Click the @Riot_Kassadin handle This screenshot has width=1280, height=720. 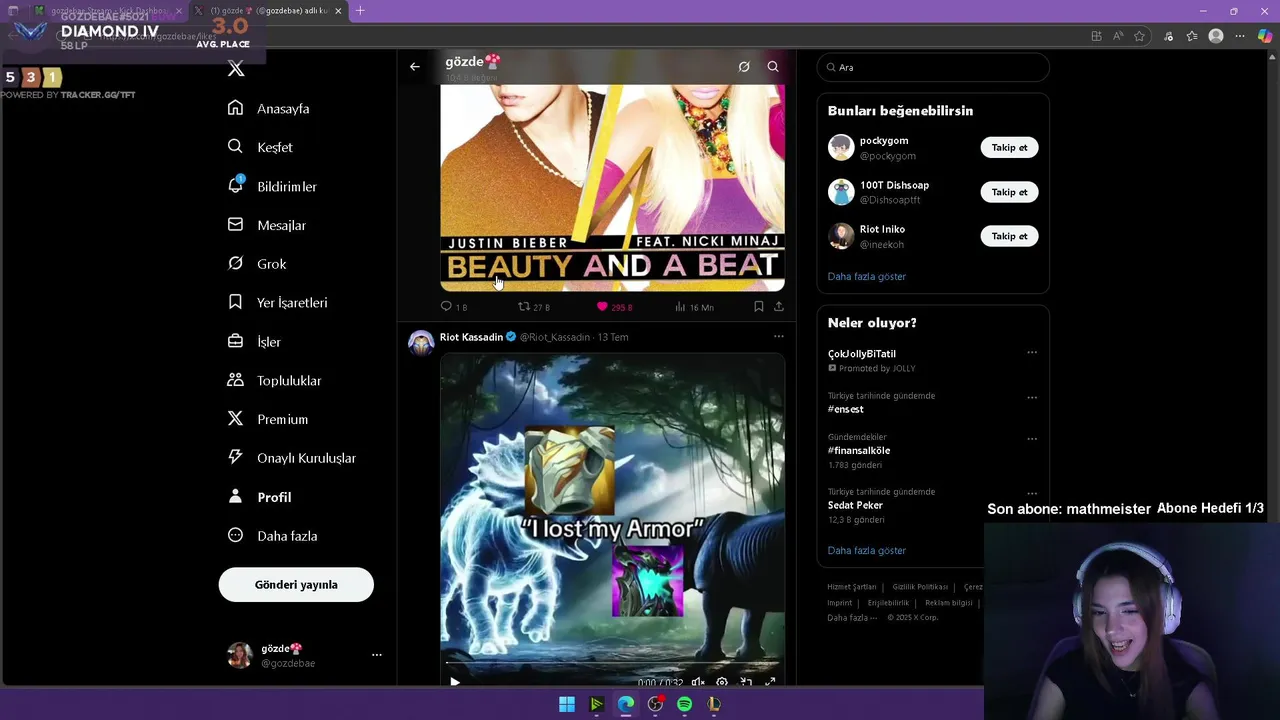[x=555, y=337]
